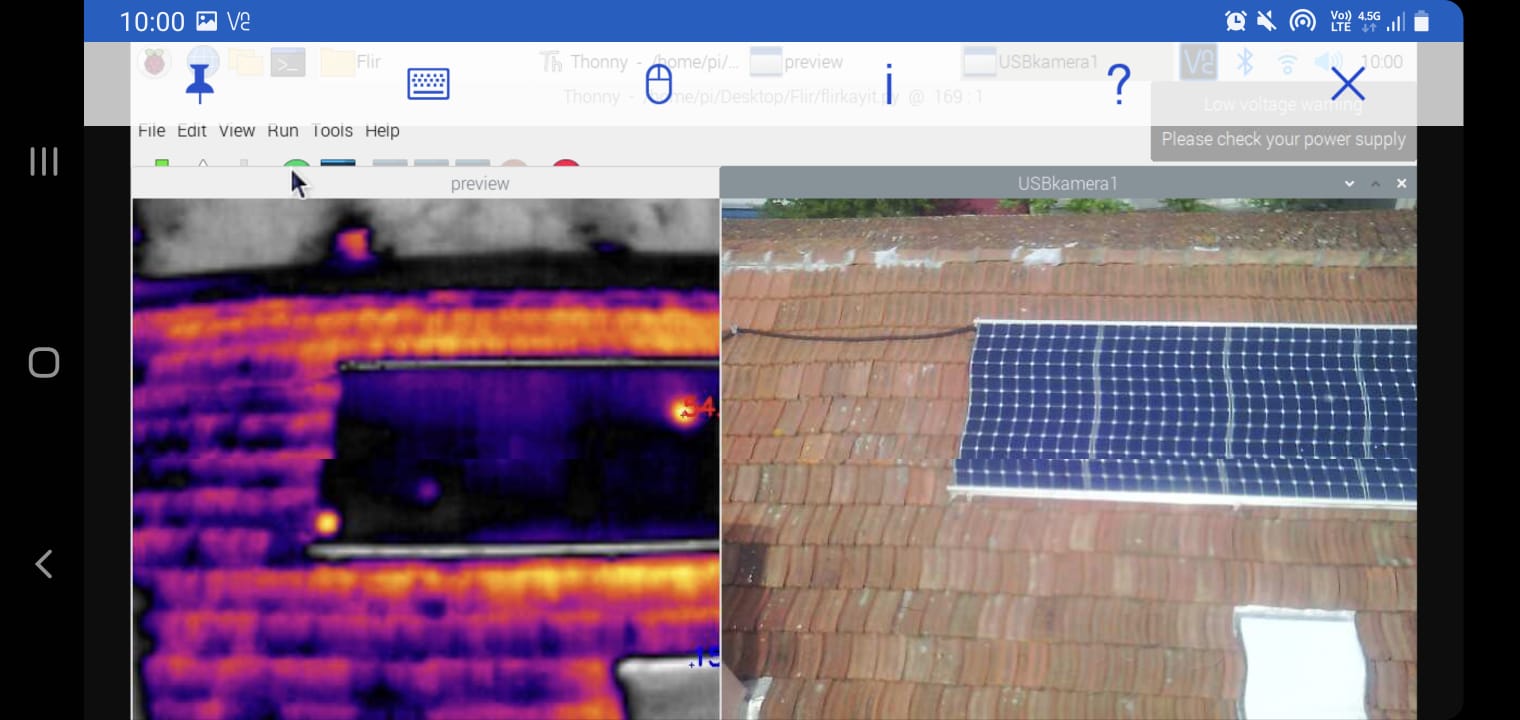The height and width of the screenshot is (720, 1520).
Task: Open the on-screen keyboard
Action: click(428, 84)
